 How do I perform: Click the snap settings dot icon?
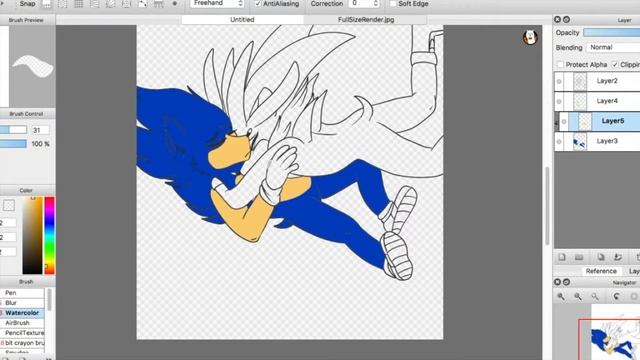174,4
